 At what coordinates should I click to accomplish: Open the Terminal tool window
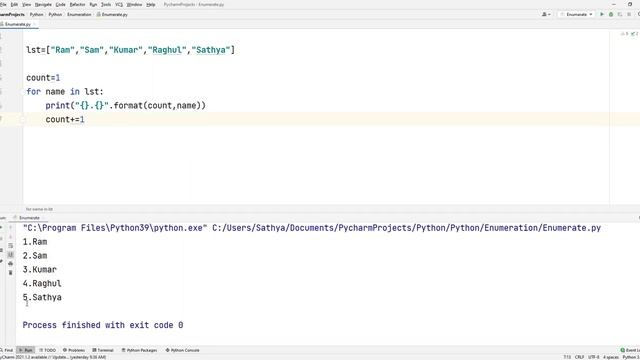(x=103, y=350)
